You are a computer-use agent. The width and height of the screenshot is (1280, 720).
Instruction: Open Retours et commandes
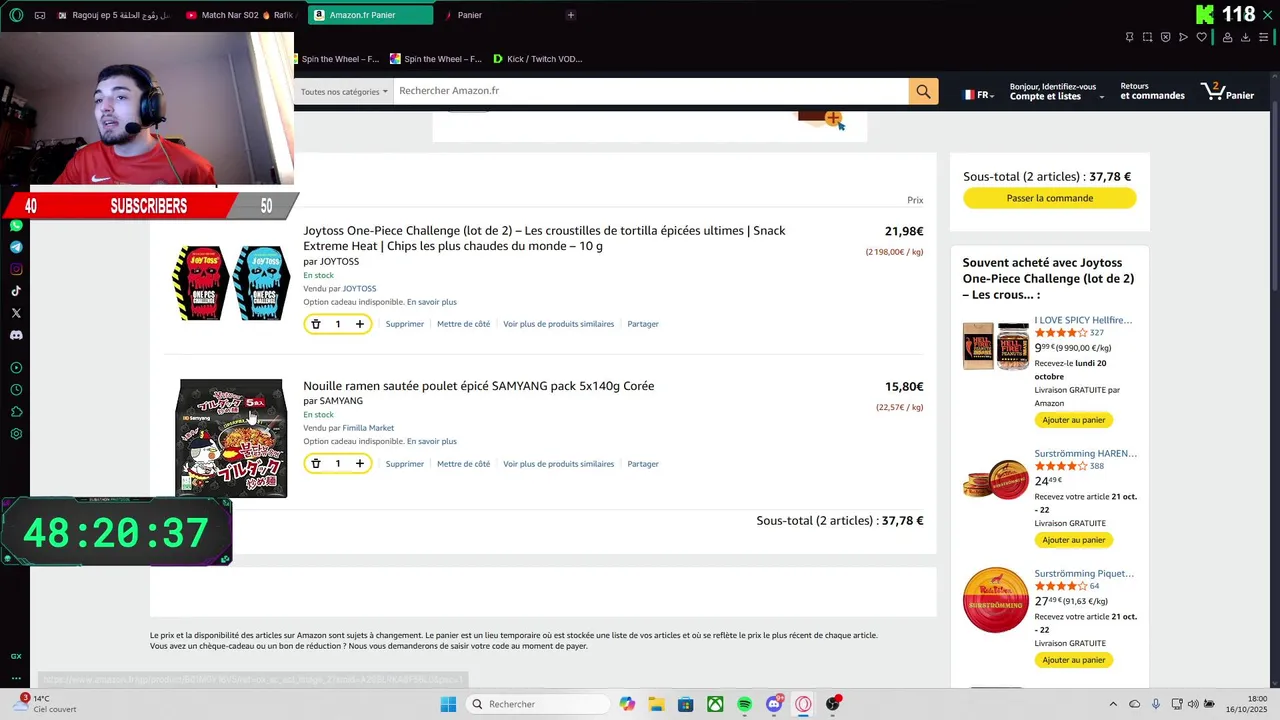pyautogui.click(x=1152, y=91)
